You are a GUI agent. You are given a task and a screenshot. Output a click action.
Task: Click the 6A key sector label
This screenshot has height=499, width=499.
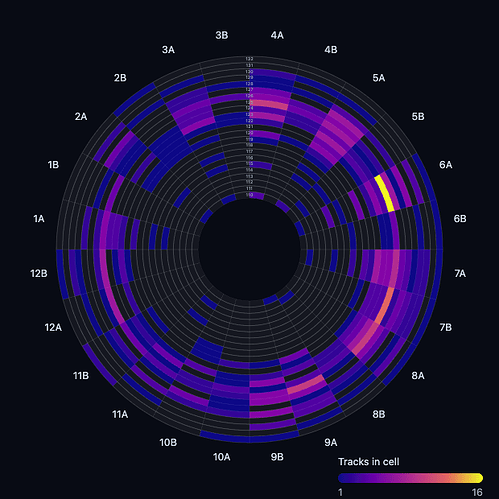pyautogui.click(x=446, y=165)
